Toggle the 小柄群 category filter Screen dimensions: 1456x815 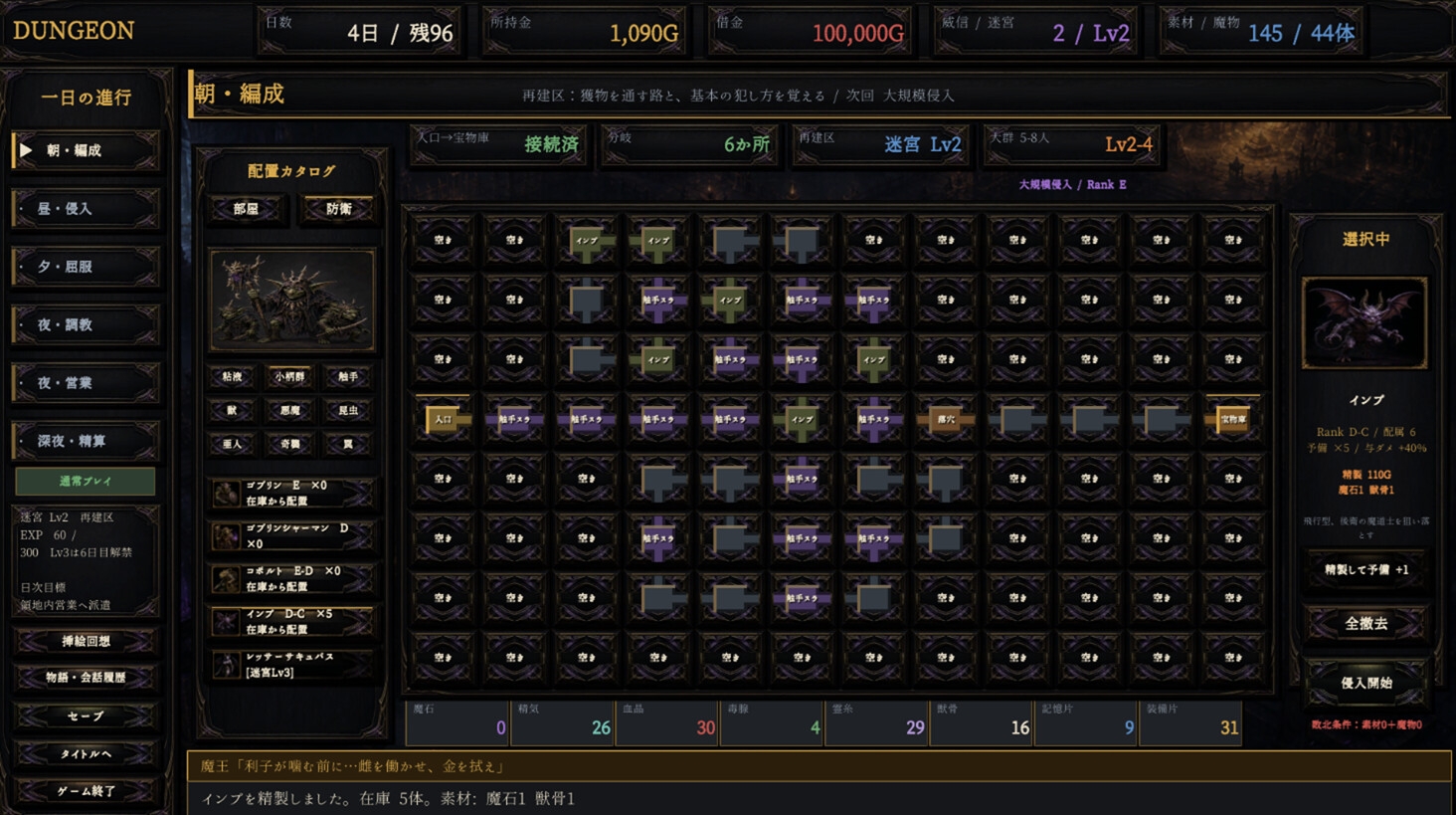(289, 376)
